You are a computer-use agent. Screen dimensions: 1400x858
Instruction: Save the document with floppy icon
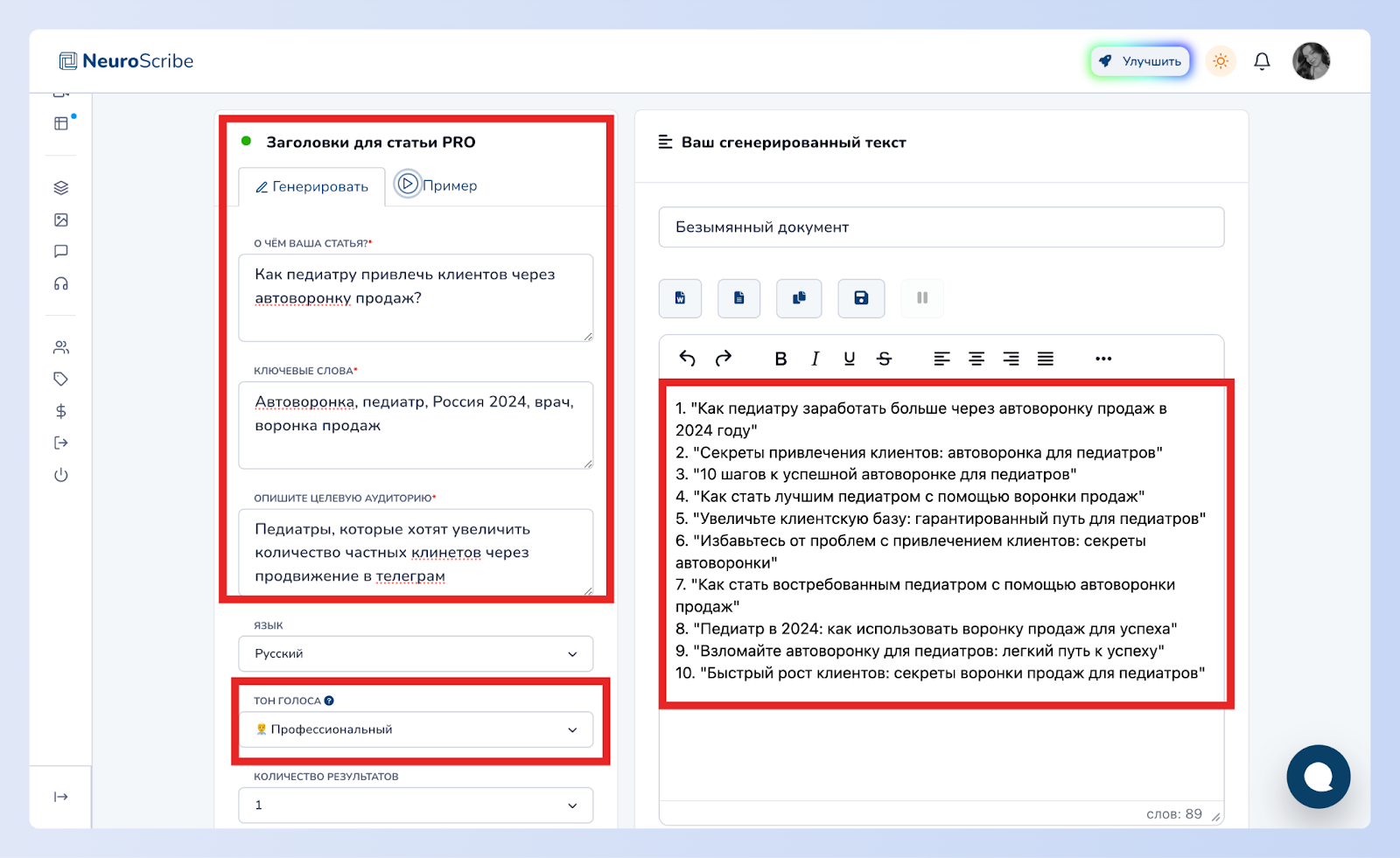(861, 298)
